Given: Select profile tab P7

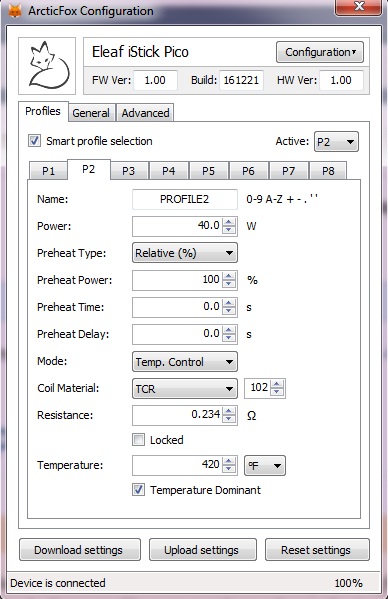Looking at the screenshot, I should (x=288, y=170).
